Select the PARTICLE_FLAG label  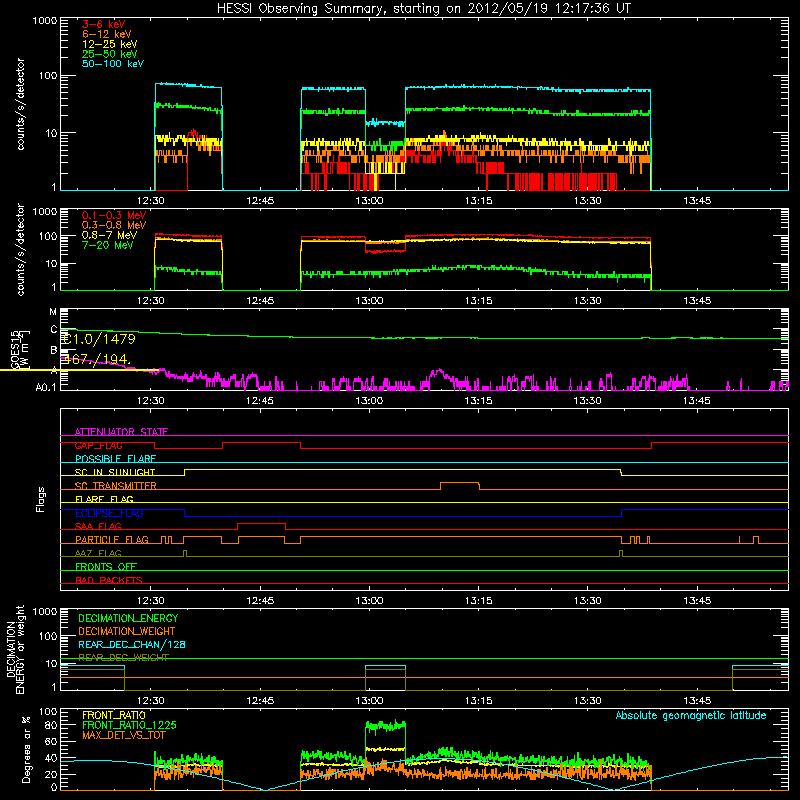pos(112,540)
